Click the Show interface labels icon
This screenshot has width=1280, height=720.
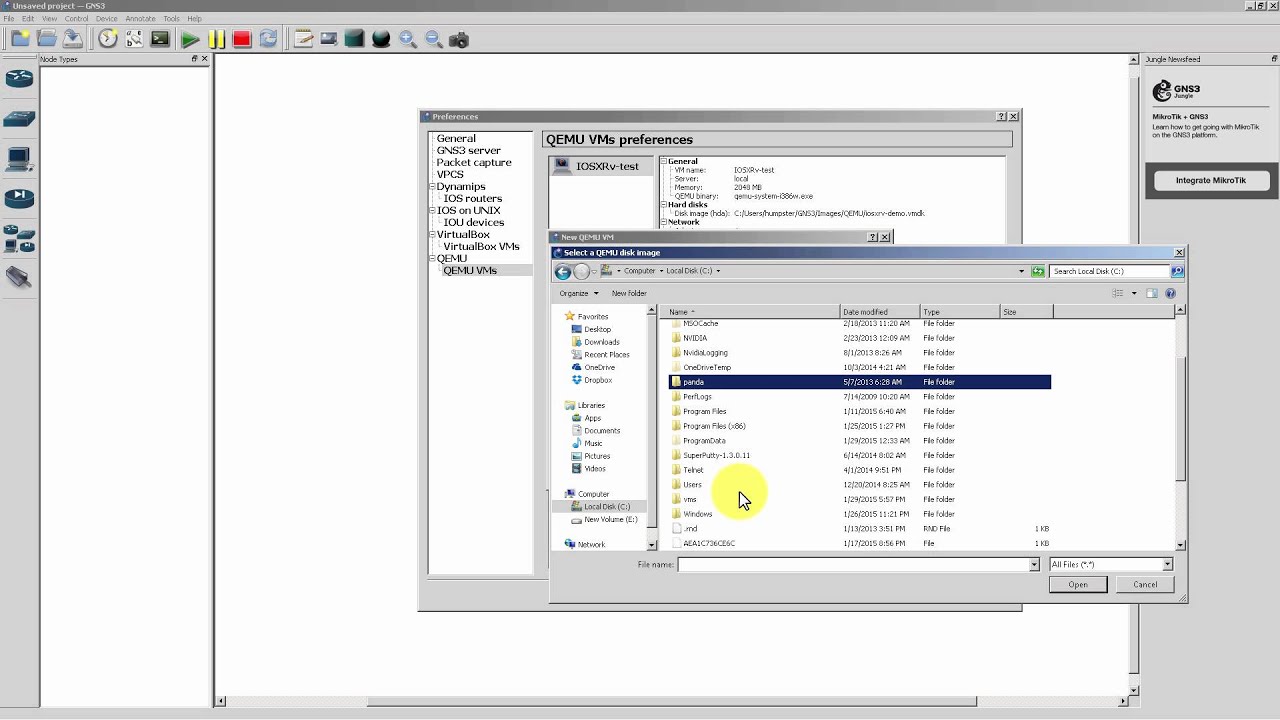pyautogui.click(x=134, y=39)
